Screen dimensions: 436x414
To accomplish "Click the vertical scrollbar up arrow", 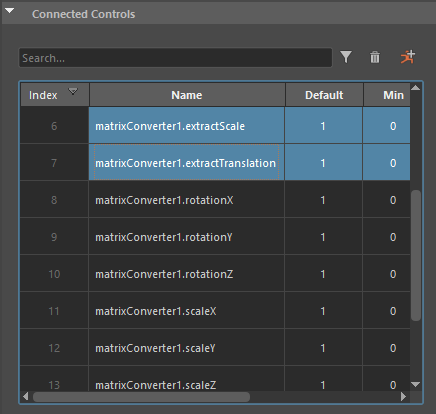I will point(415,88).
